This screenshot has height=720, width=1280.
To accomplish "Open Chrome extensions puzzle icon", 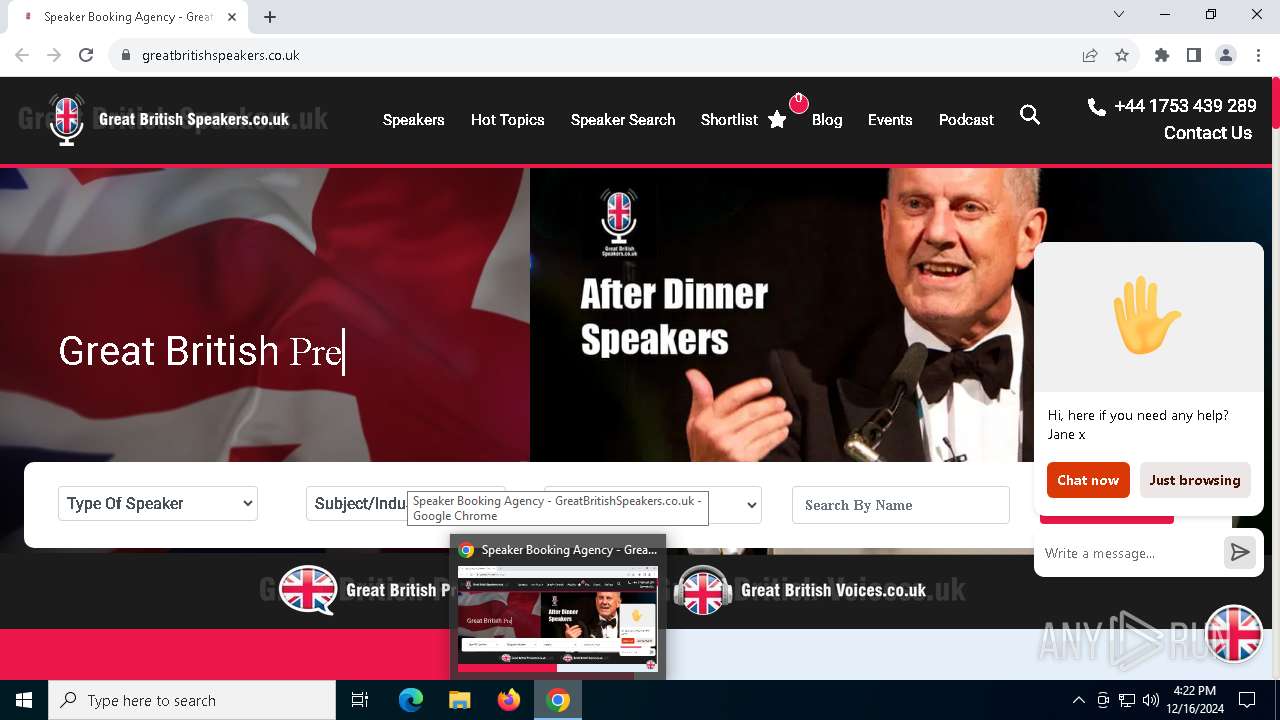I will 1162,55.
